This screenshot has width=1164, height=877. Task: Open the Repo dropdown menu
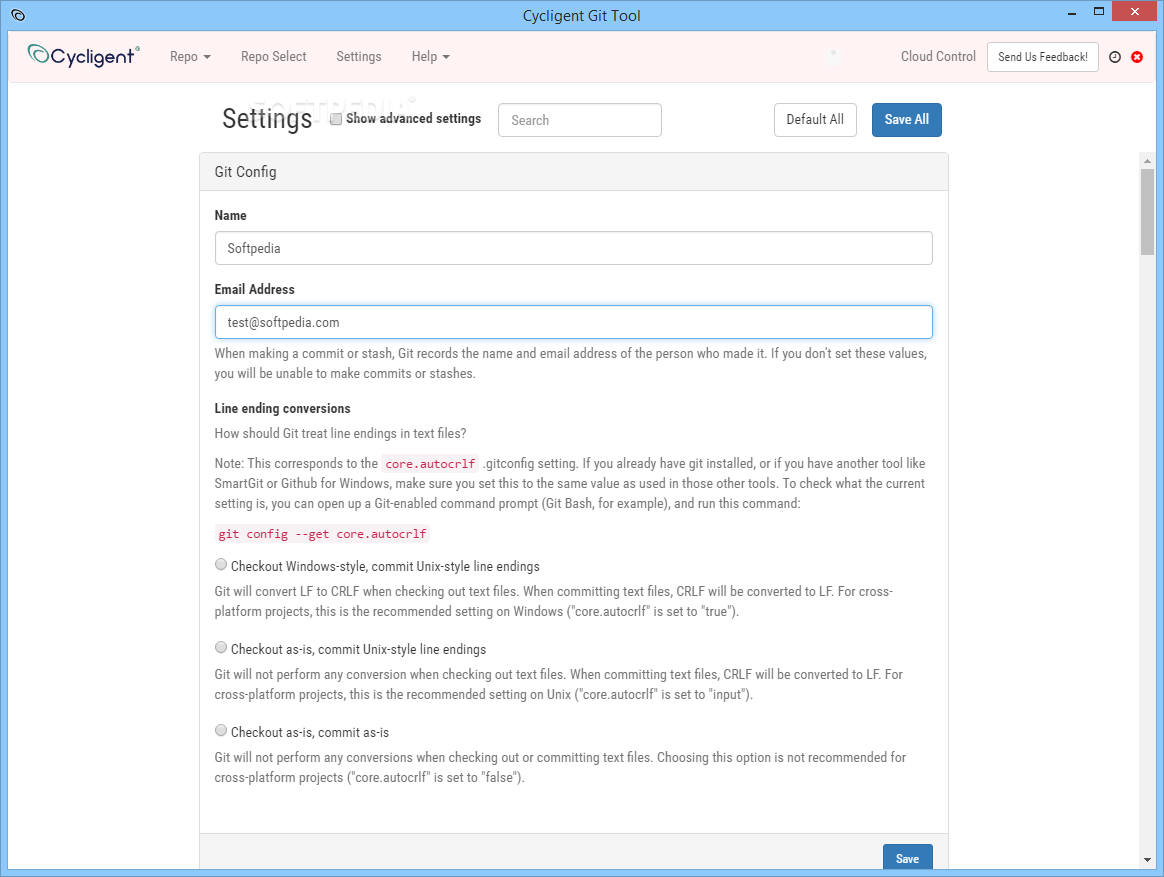click(x=190, y=56)
